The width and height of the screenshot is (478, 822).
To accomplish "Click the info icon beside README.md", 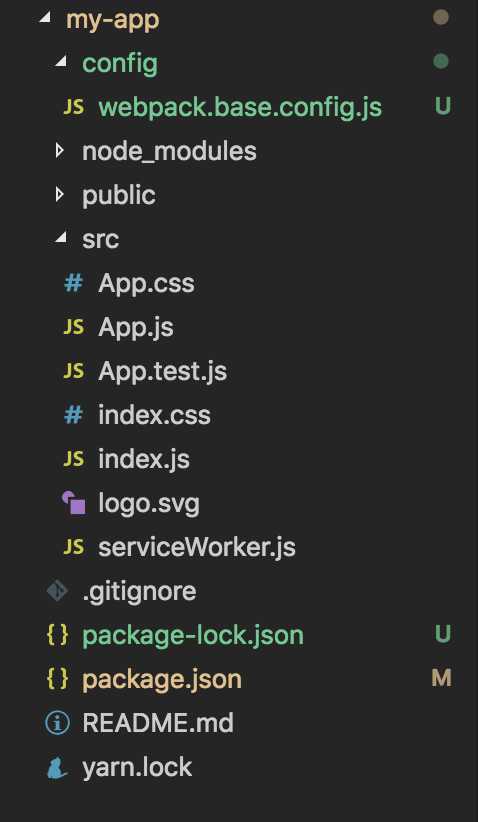I will pyautogui.click(x=58, y=723).
